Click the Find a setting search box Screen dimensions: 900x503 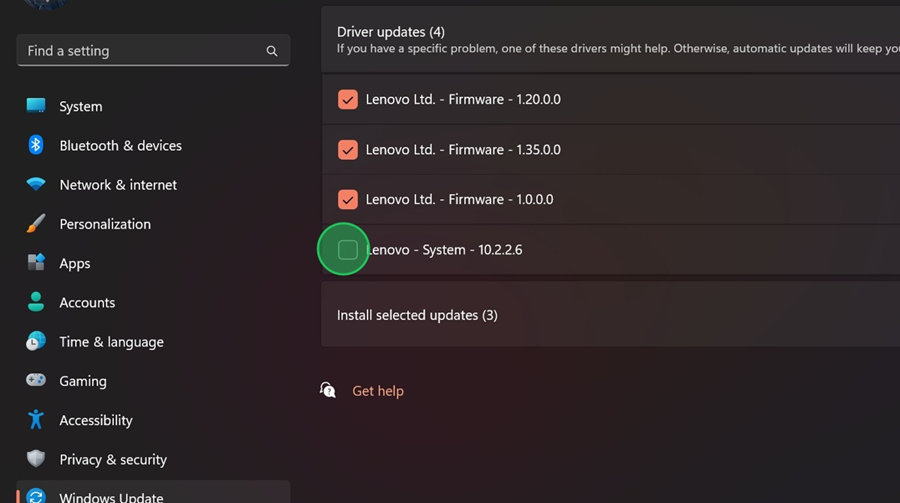(145, 51)
